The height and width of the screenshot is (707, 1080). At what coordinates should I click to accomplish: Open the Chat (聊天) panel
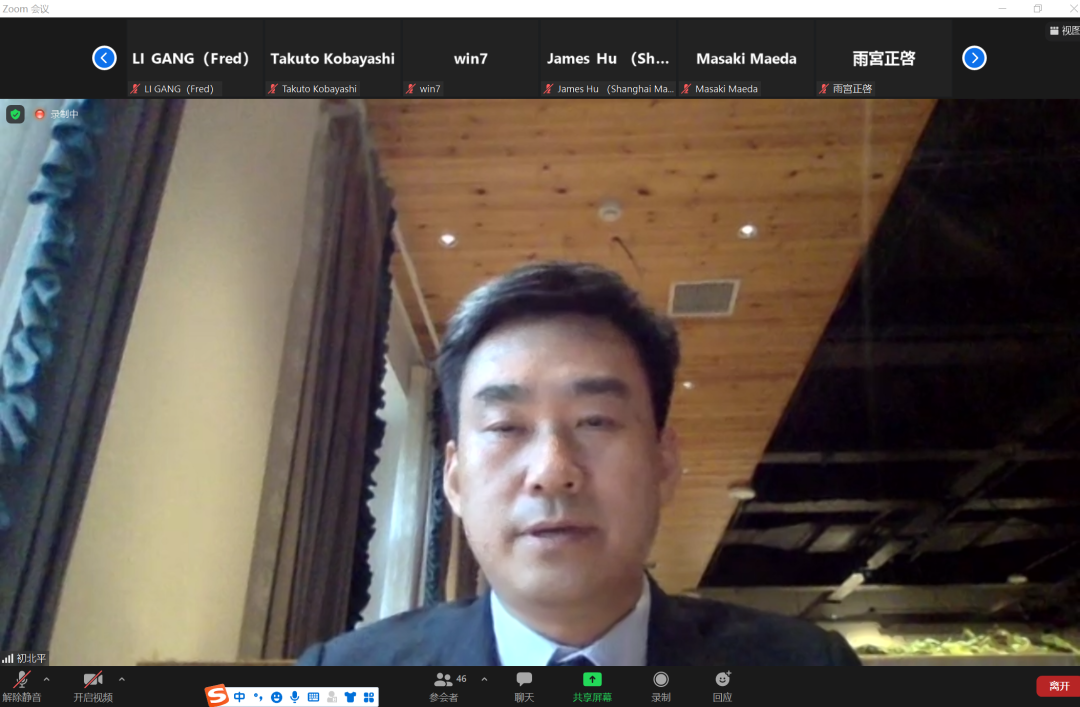524,680
